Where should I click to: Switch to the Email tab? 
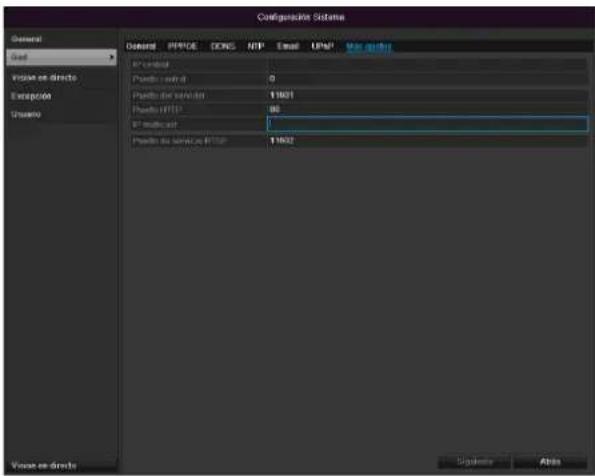coord(288,46)
